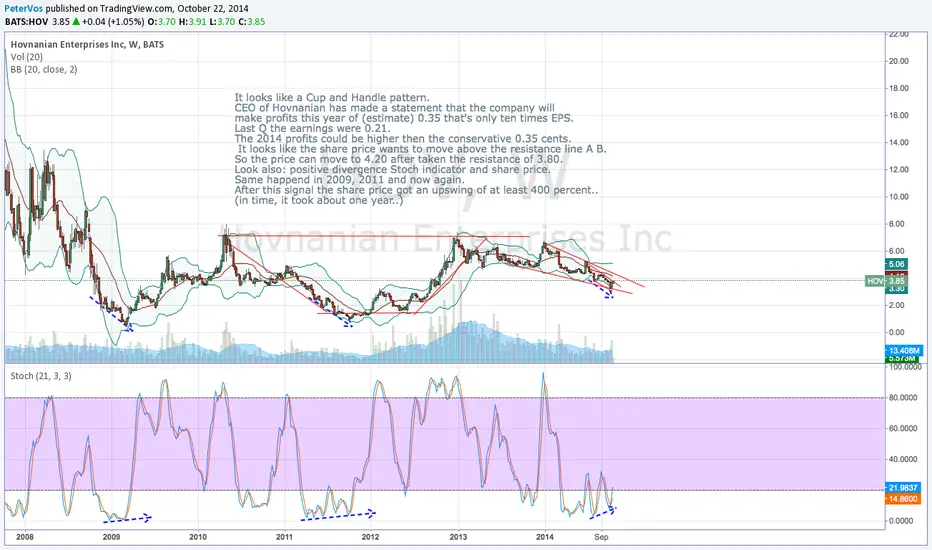The width and height of the screenshot is (932, 550).
Task: Click the HOV 3.85 current price tag
Action: (x=886, y=281)
